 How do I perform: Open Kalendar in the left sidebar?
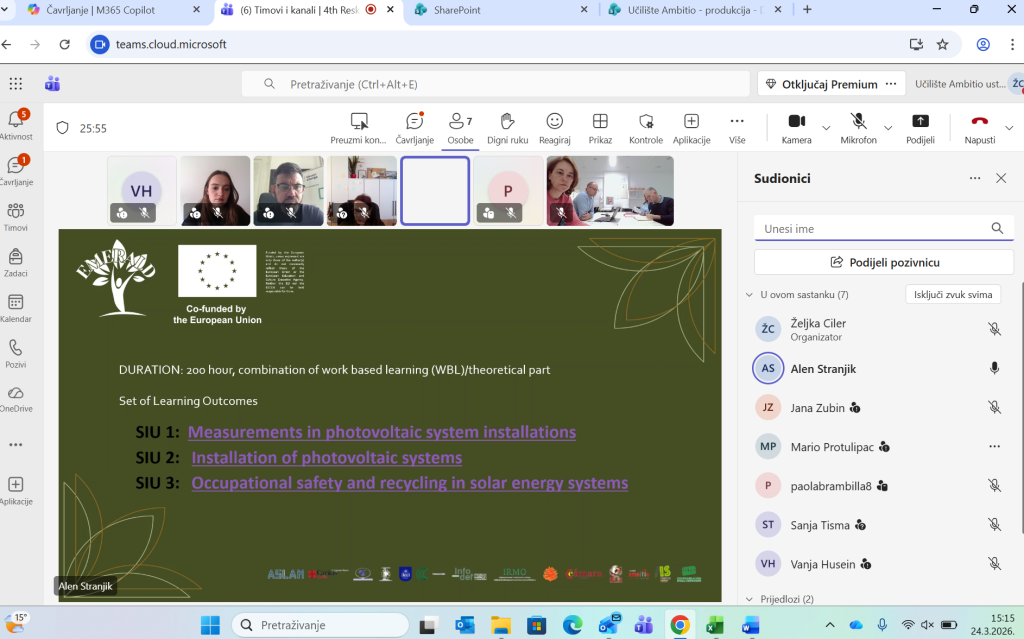click(x=16, y=308)
